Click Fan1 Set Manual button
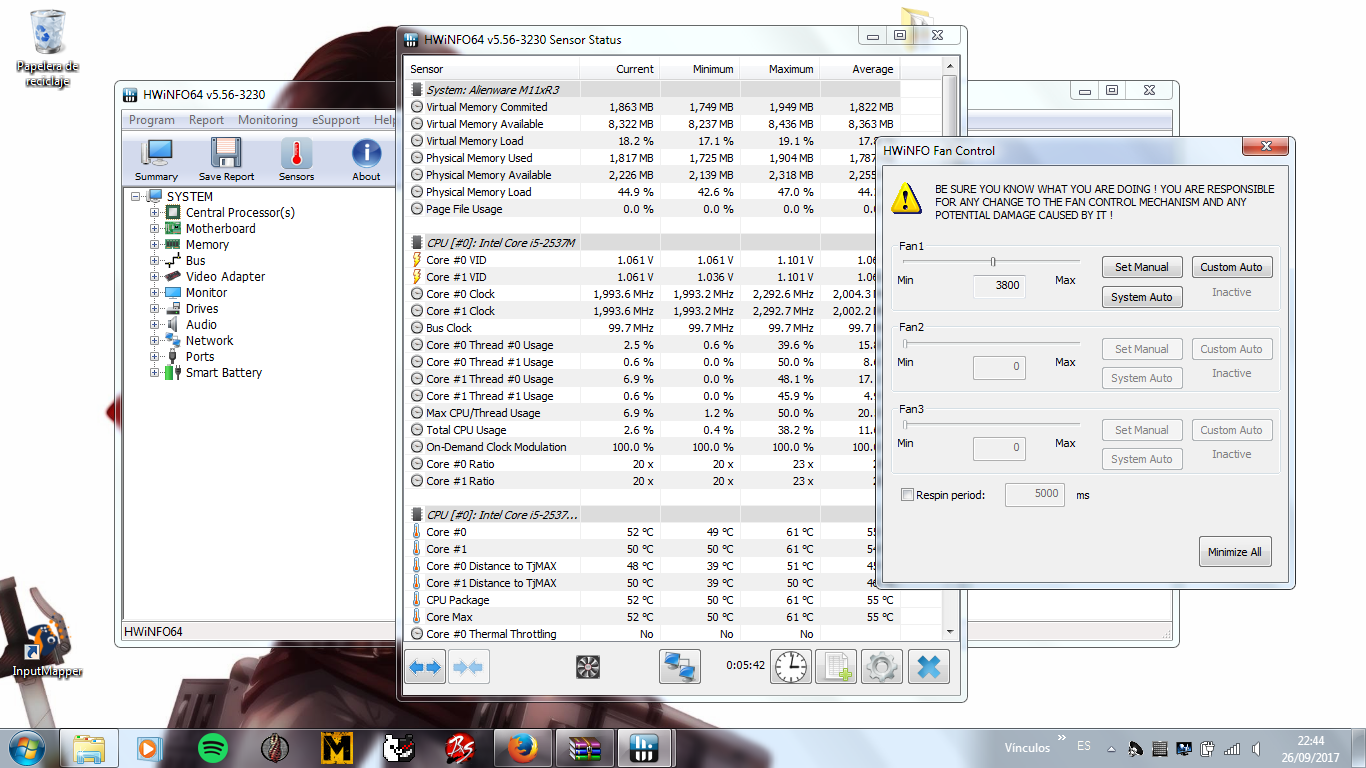This screenshot has width=1366, height=768. click(1141, 267)
